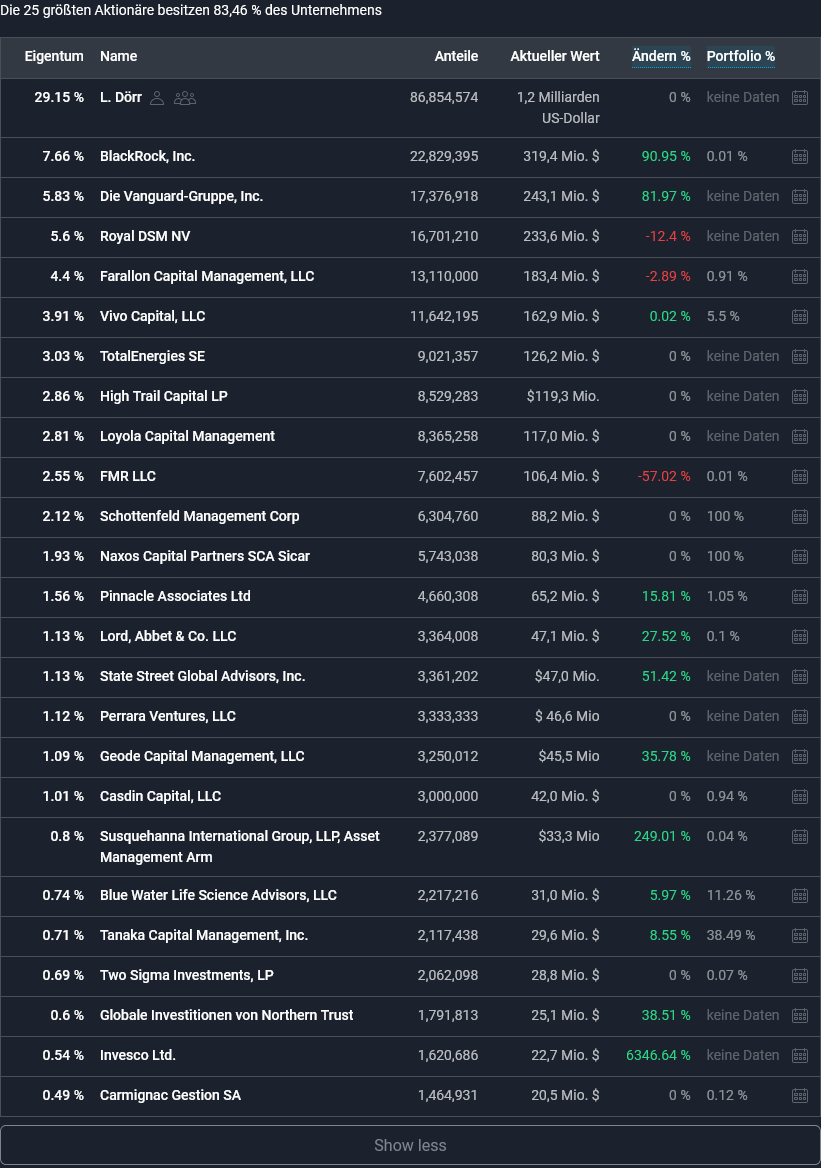821x1168 pixels.
Task: Click the calendar icon in the BlackRock row
Action: 800,157
